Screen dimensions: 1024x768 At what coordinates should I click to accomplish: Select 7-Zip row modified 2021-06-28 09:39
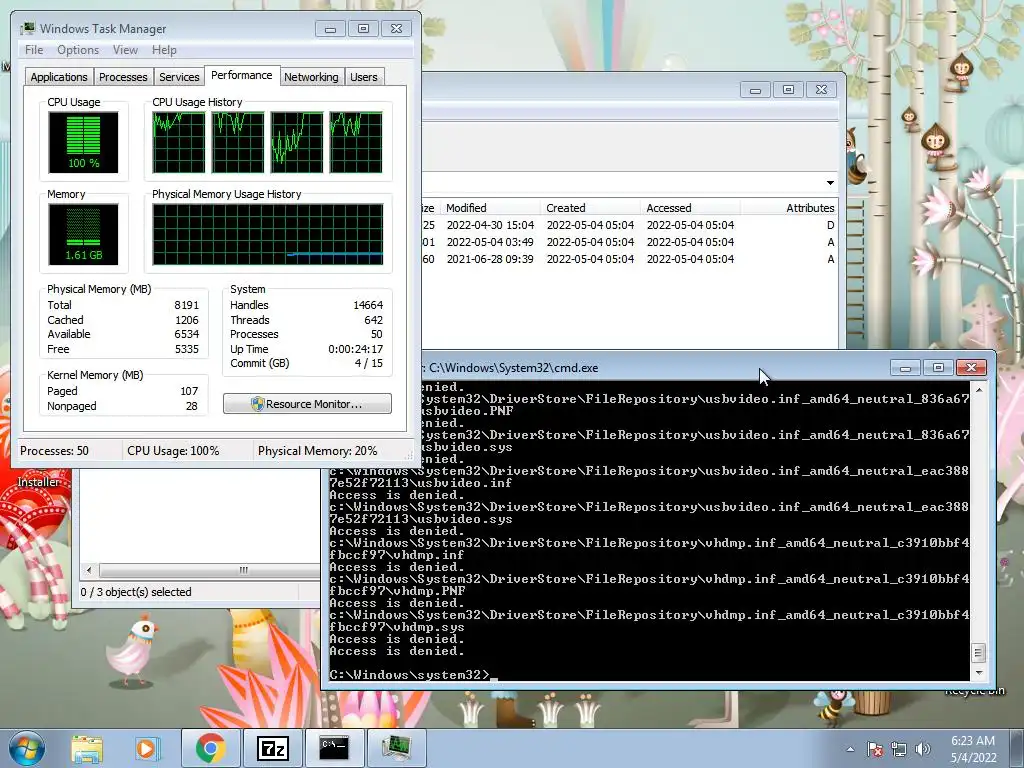[x=630, y=259]
